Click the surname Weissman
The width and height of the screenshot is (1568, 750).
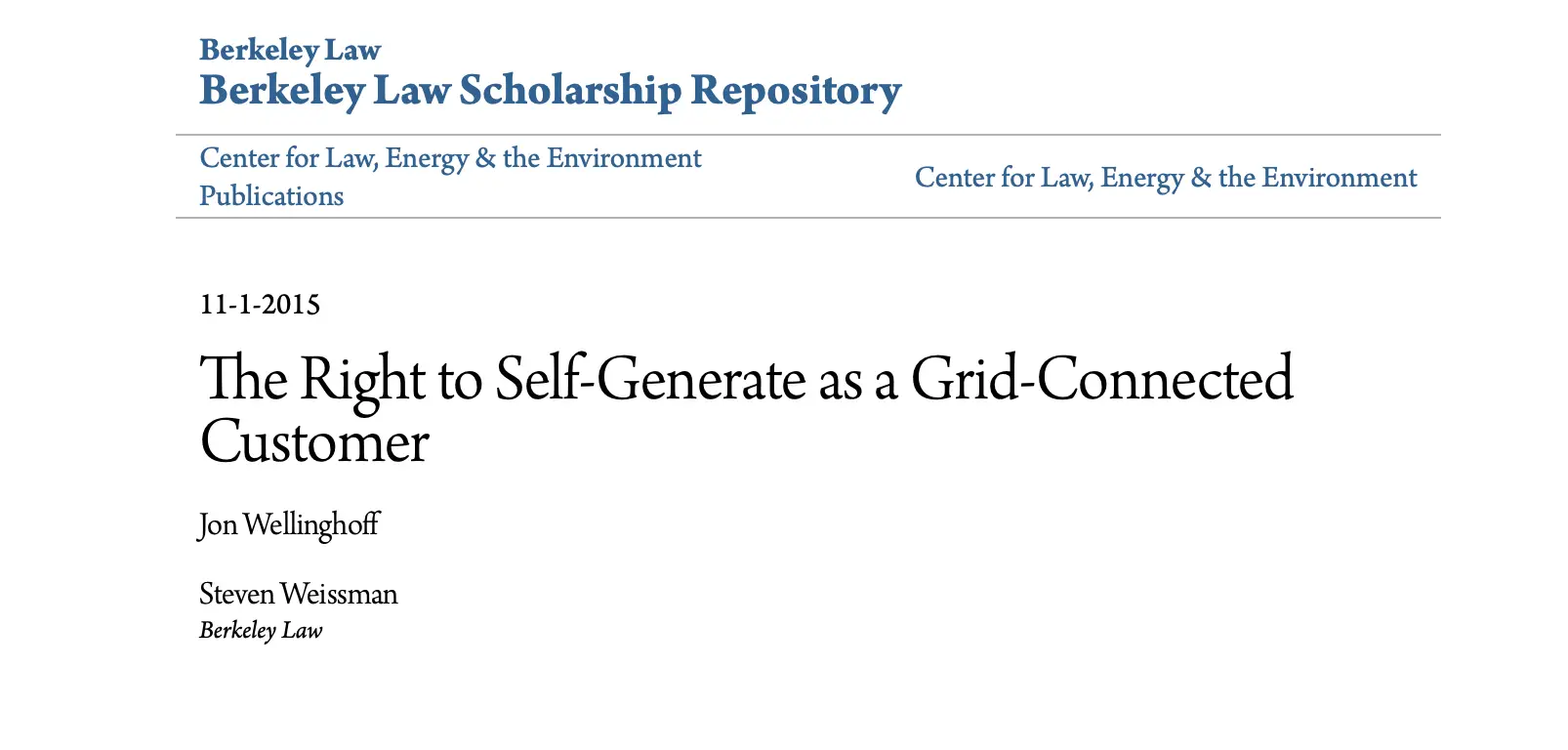(x=339, y=594)
